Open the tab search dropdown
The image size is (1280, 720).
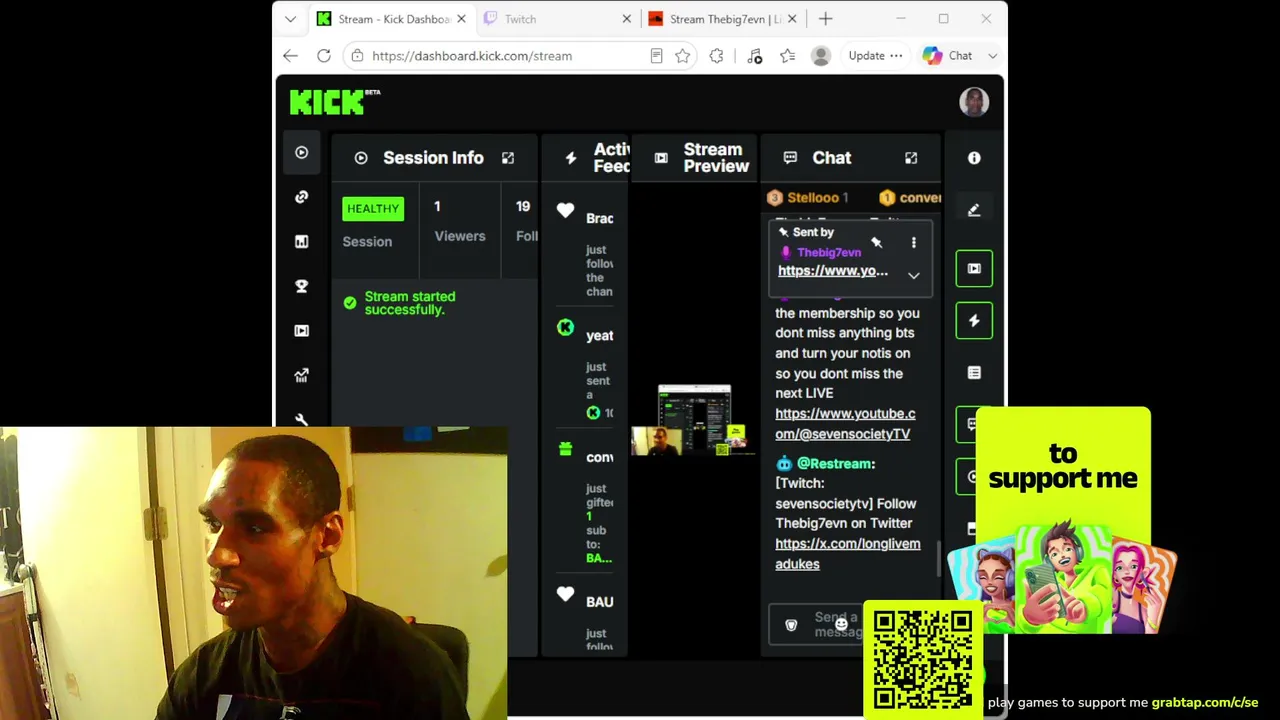tap(290, 19)
